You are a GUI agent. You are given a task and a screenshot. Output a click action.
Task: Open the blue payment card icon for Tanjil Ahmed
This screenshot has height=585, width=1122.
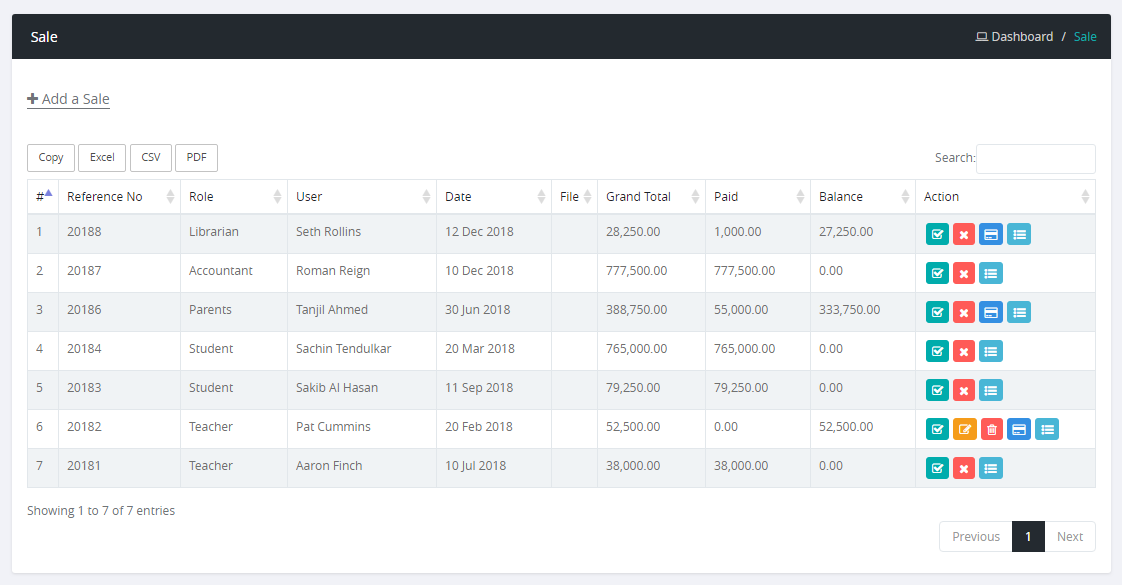[991, 312]
